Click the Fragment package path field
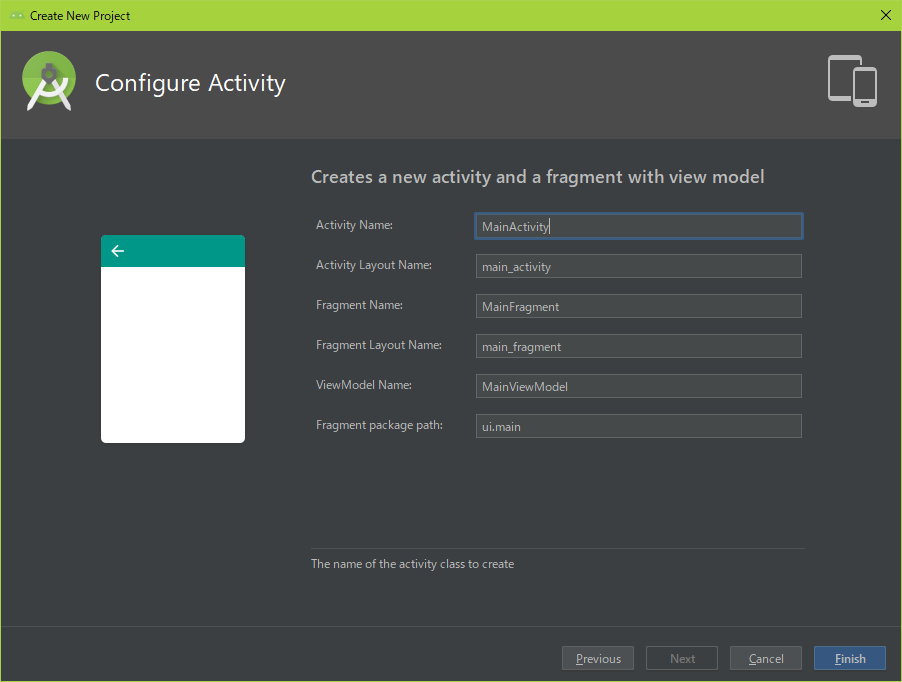The width and height of the screenshot is (902, 682). pyautogui.click(x=639, y=426)
